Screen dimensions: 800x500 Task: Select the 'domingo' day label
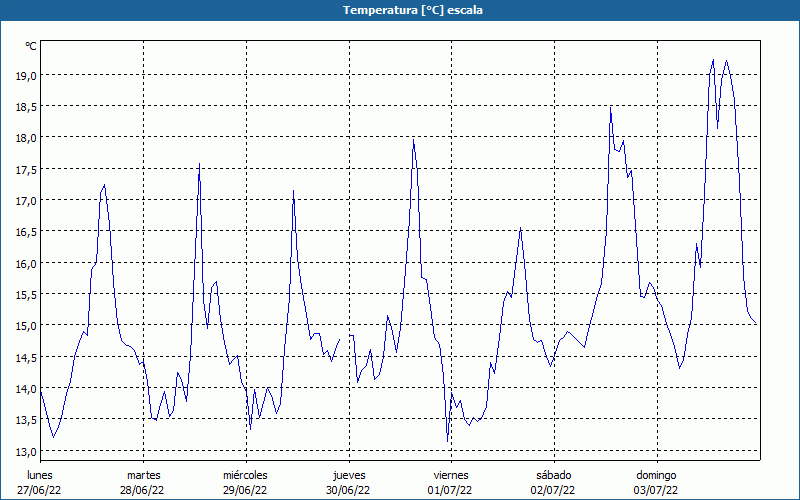click(x=656, y=475)
